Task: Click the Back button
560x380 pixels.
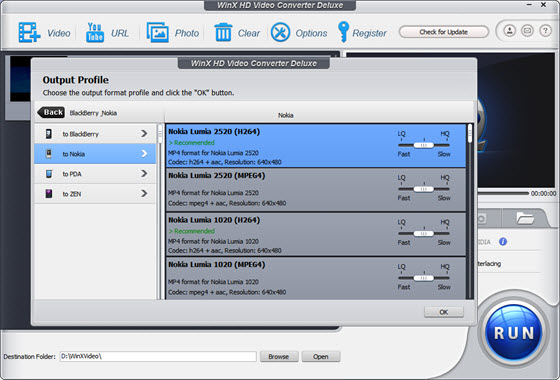Action: 51,112
